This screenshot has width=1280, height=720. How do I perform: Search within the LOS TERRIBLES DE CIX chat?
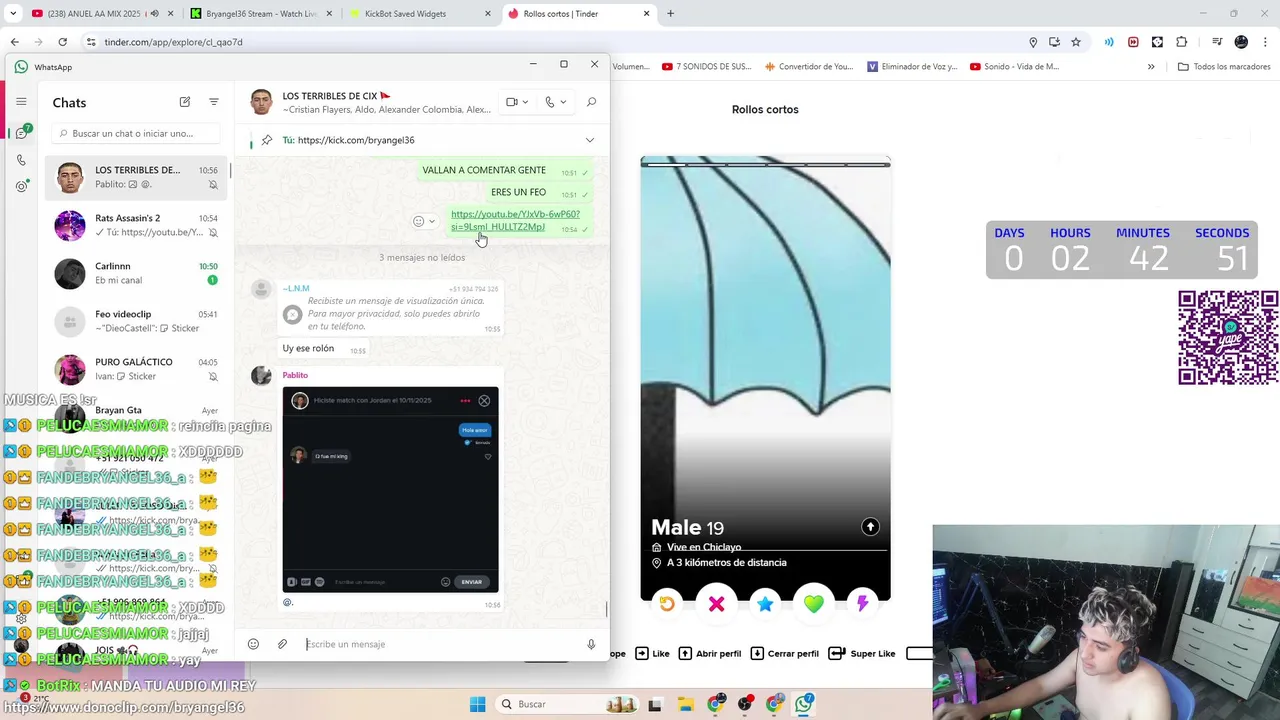[591, 102]
